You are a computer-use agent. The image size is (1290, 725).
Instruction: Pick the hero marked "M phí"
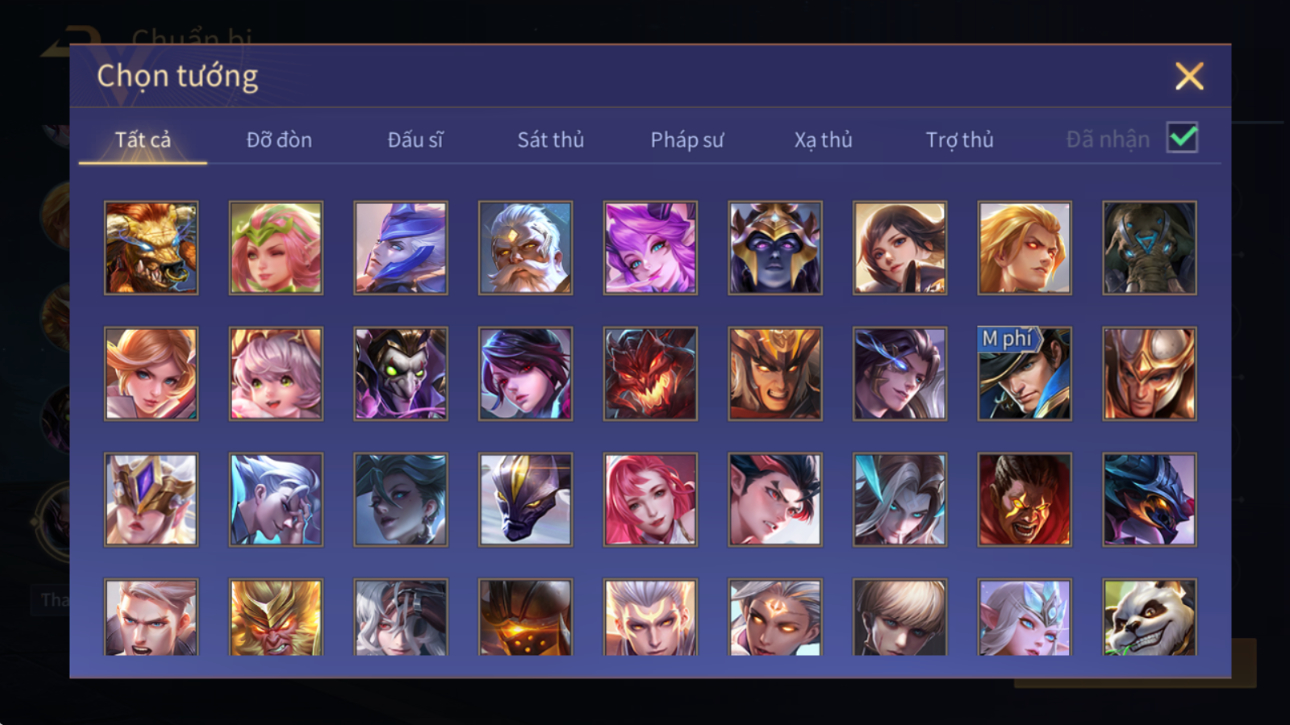pos(1024,374)
